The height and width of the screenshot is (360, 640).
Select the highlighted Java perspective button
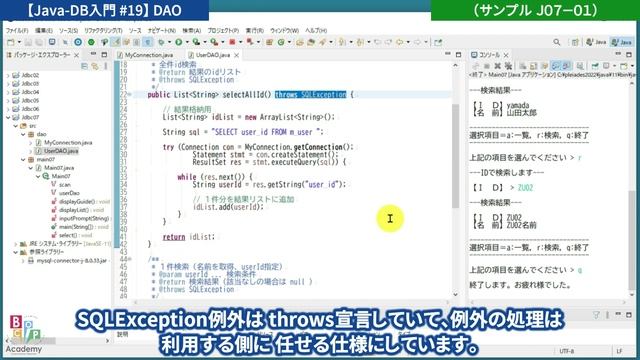621,42
